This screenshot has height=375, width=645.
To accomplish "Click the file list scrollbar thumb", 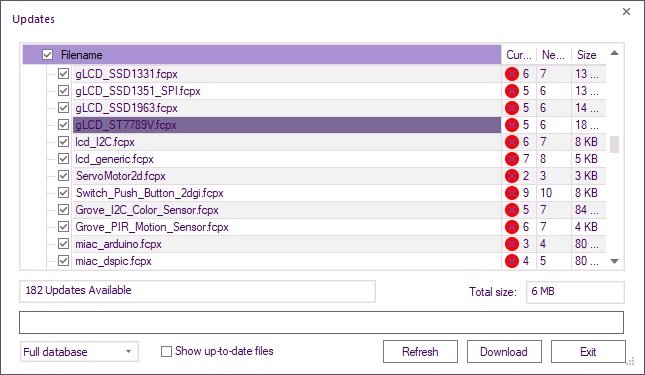I will (x=614, y=144).
